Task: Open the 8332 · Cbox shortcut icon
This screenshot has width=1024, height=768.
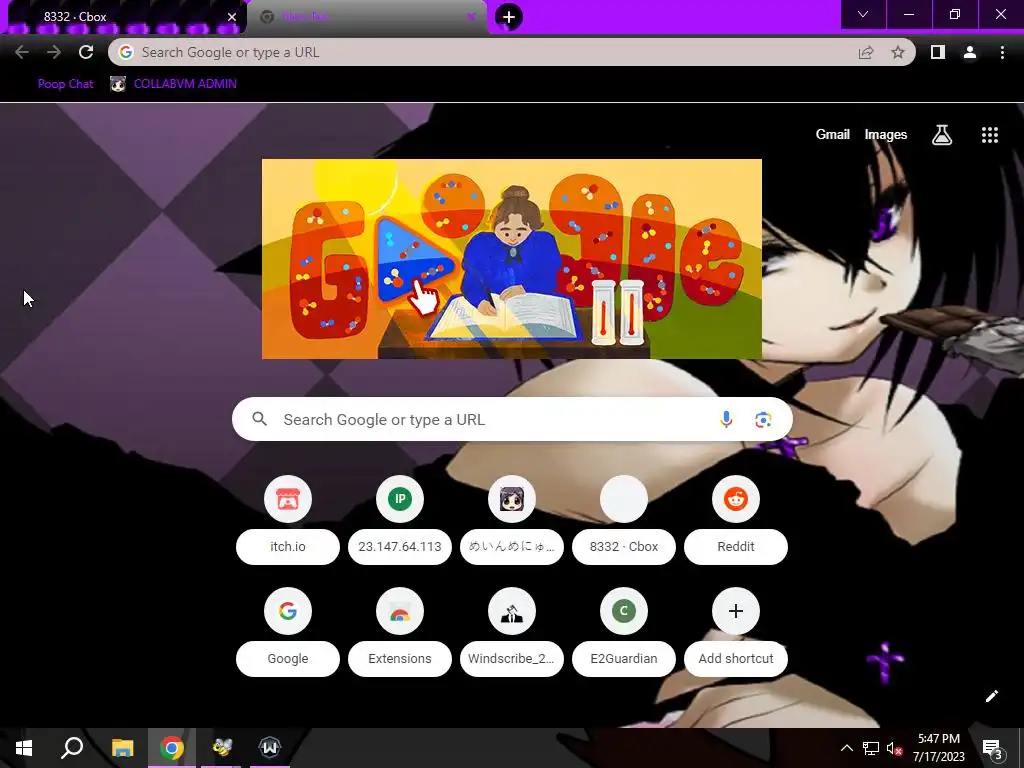Action: pyautogui.click(x=624, y=499)
